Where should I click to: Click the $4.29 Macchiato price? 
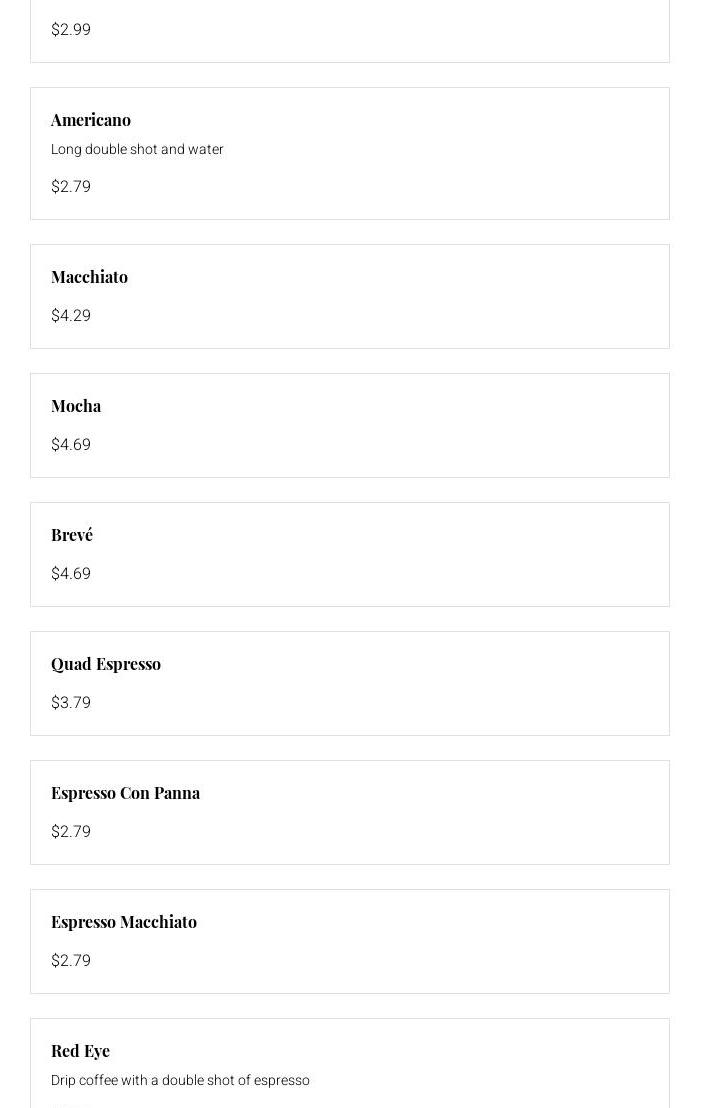click(71, 316)
